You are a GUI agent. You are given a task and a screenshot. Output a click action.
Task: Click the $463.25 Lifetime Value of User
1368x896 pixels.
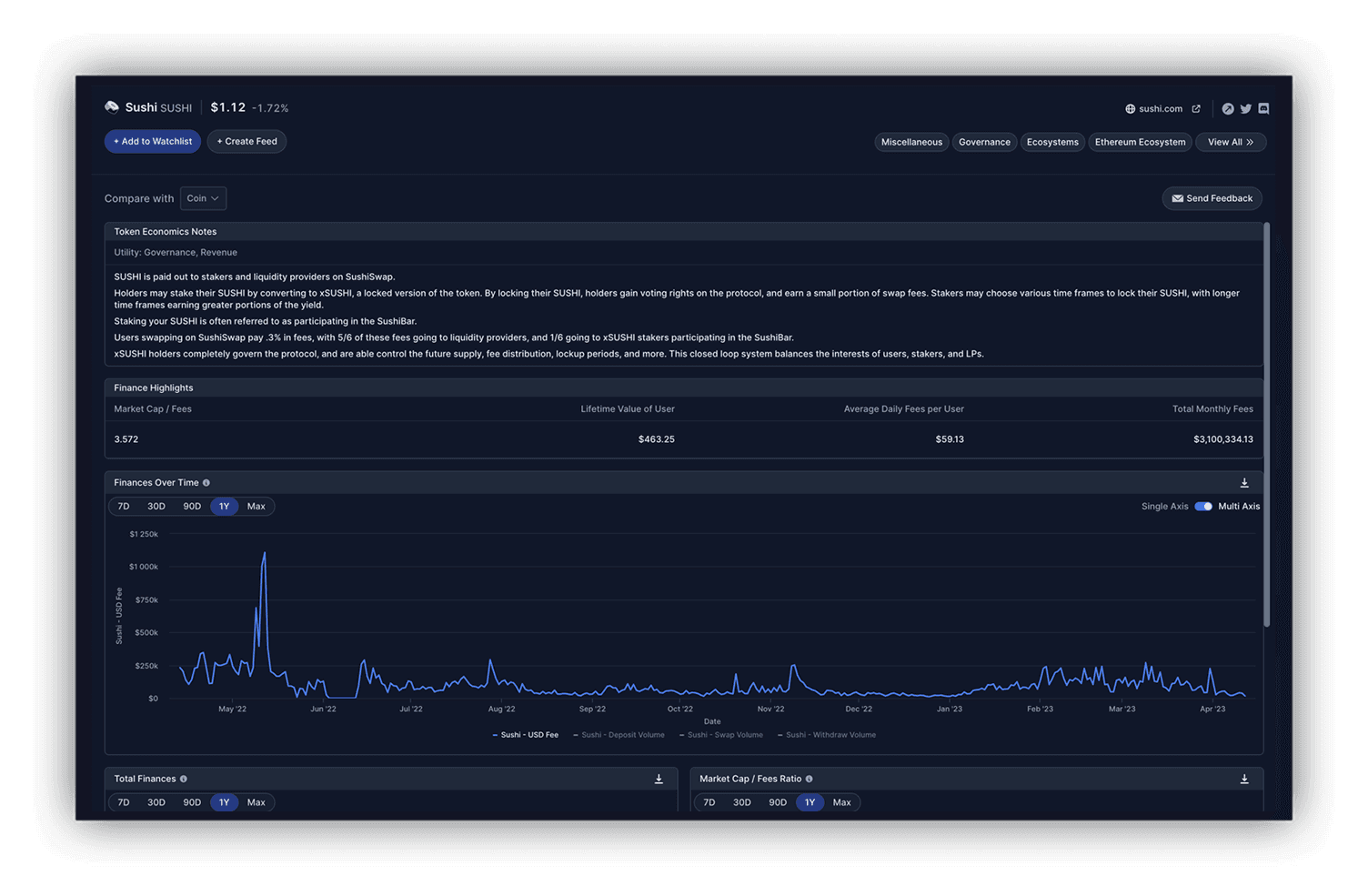click(x=657, y=439)
